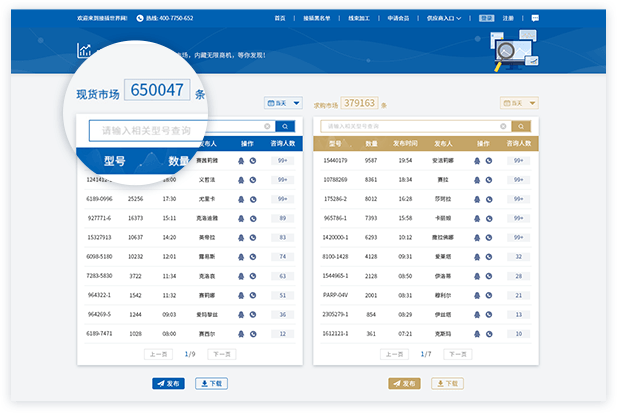Click the 379163 count in gold market header
The width and height of the screenshot is (617, 413).
(359, 103)
